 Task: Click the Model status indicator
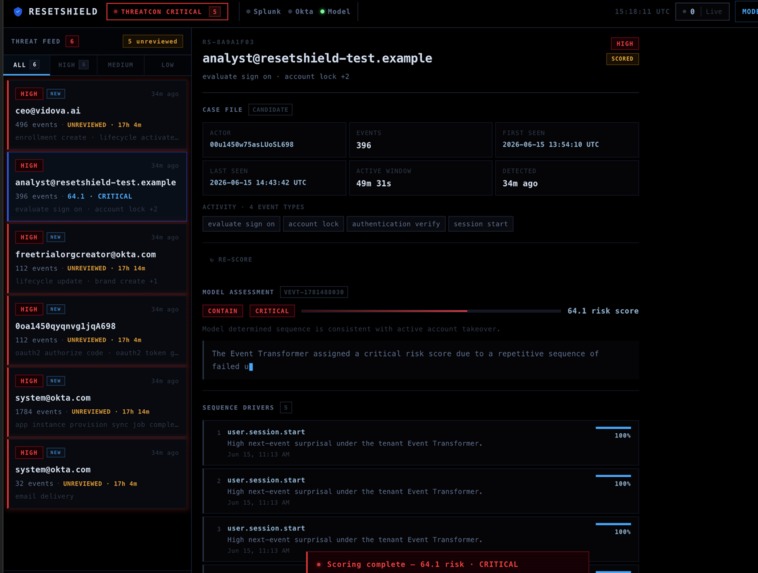click(x=335, y=12)
